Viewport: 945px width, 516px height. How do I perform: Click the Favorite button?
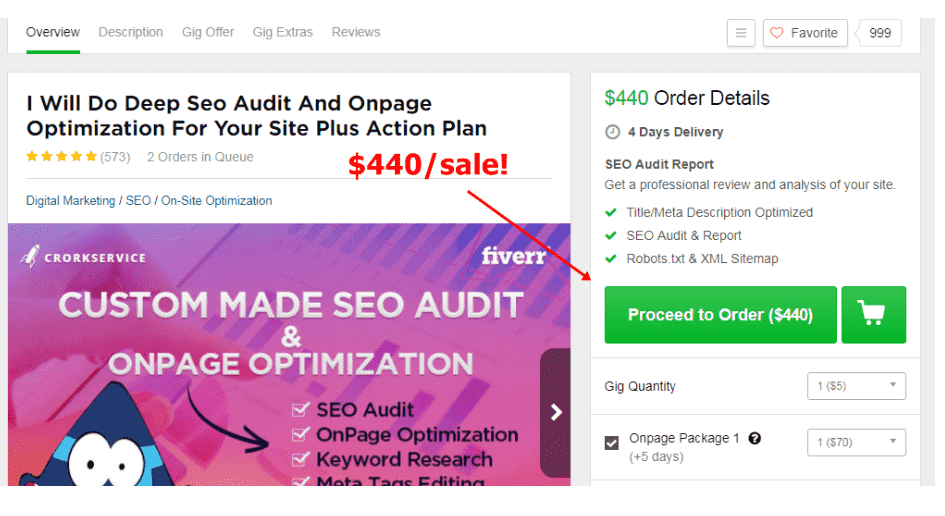pyautogui.click(x=805, y=33)
